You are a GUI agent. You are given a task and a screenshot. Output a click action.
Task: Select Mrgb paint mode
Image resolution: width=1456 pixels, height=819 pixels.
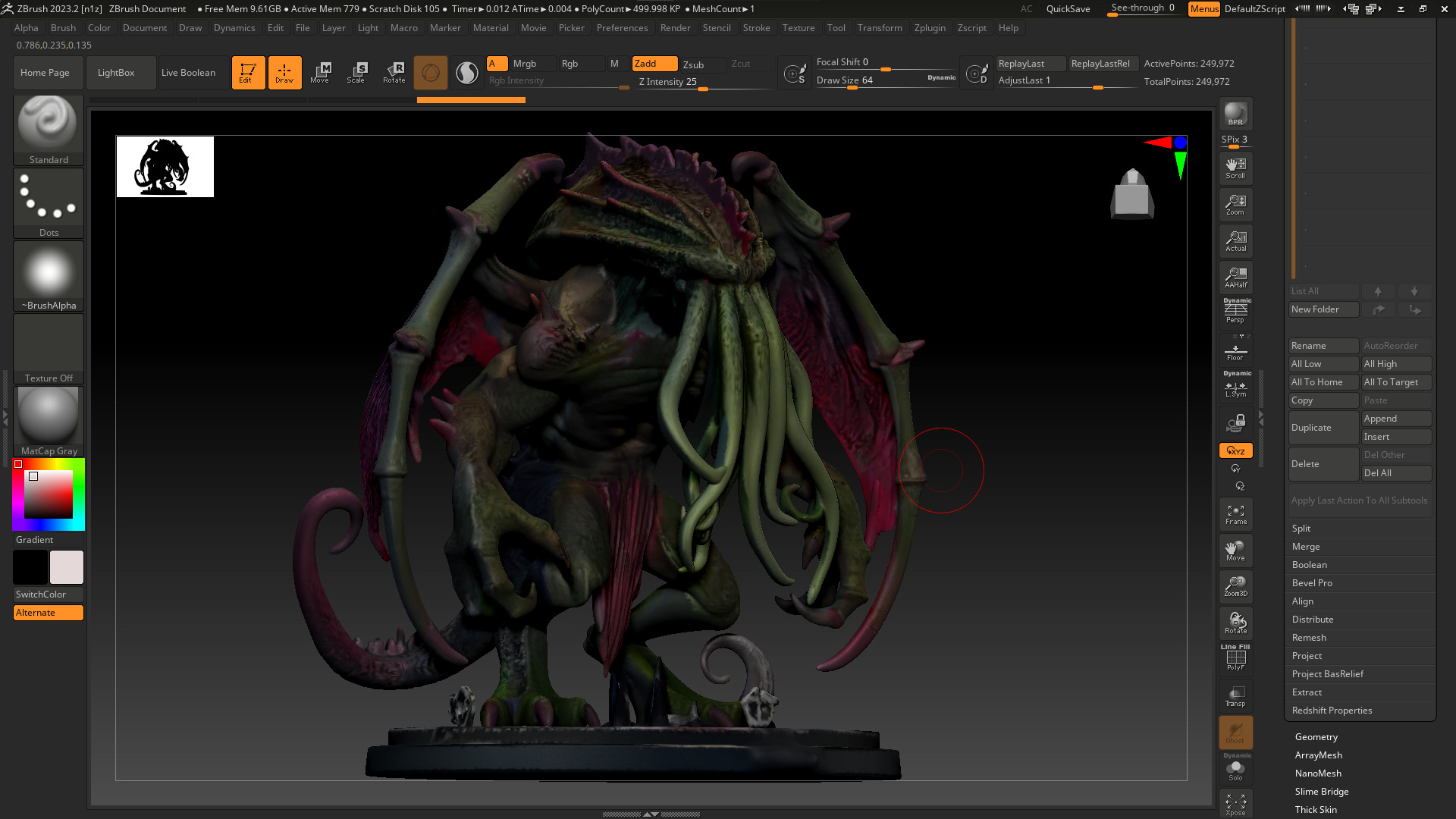533,64
